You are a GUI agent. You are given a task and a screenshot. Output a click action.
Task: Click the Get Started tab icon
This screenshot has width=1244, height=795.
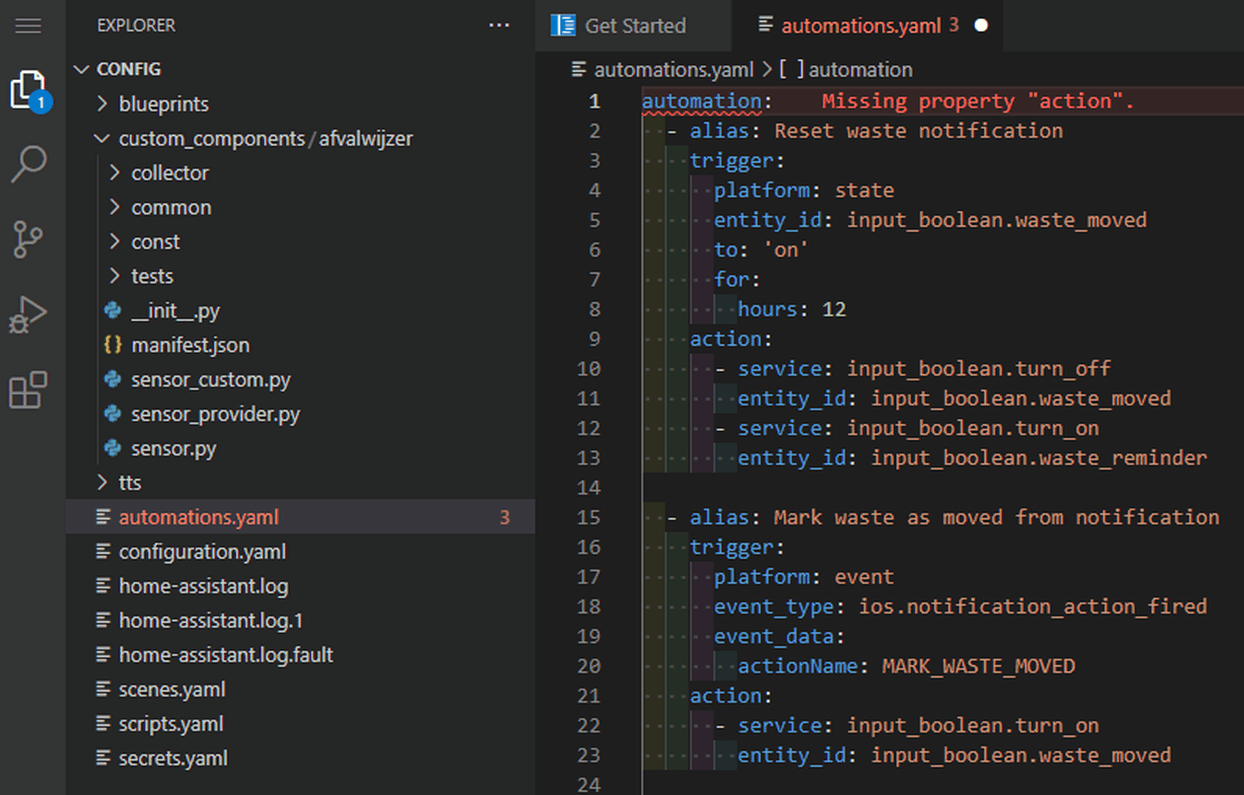click(564, 25)
